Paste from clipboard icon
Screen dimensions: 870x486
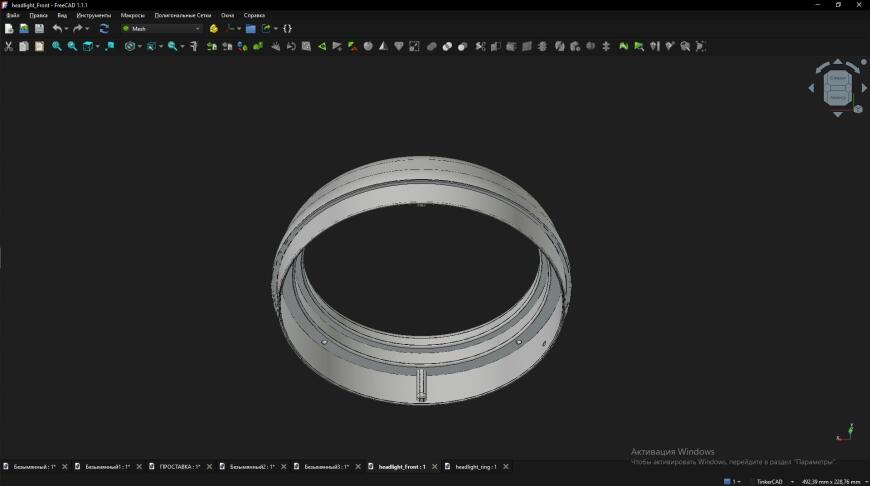(x=39, y=47)
